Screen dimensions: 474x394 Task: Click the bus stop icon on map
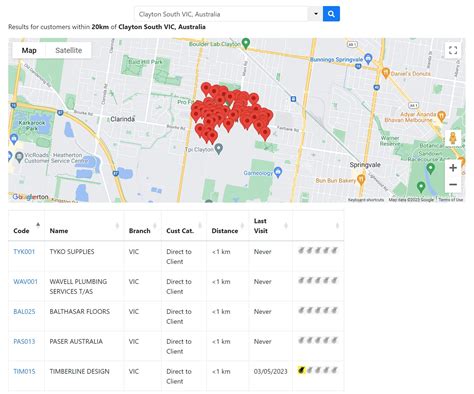click(x=293, y=99)
